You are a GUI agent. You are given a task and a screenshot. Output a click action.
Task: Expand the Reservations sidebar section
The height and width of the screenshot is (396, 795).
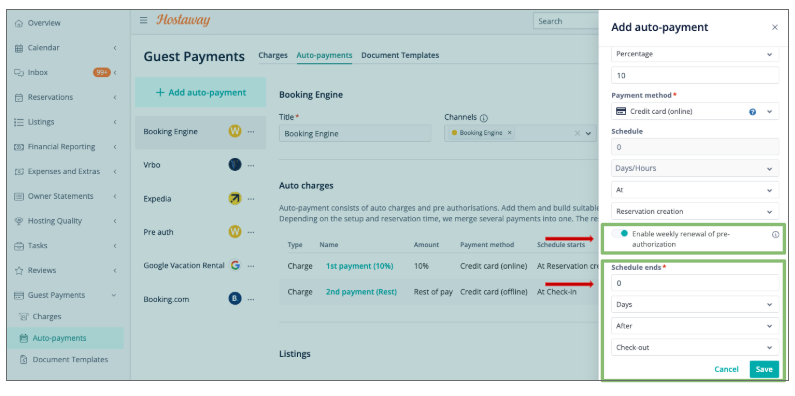tap(115, 97)
